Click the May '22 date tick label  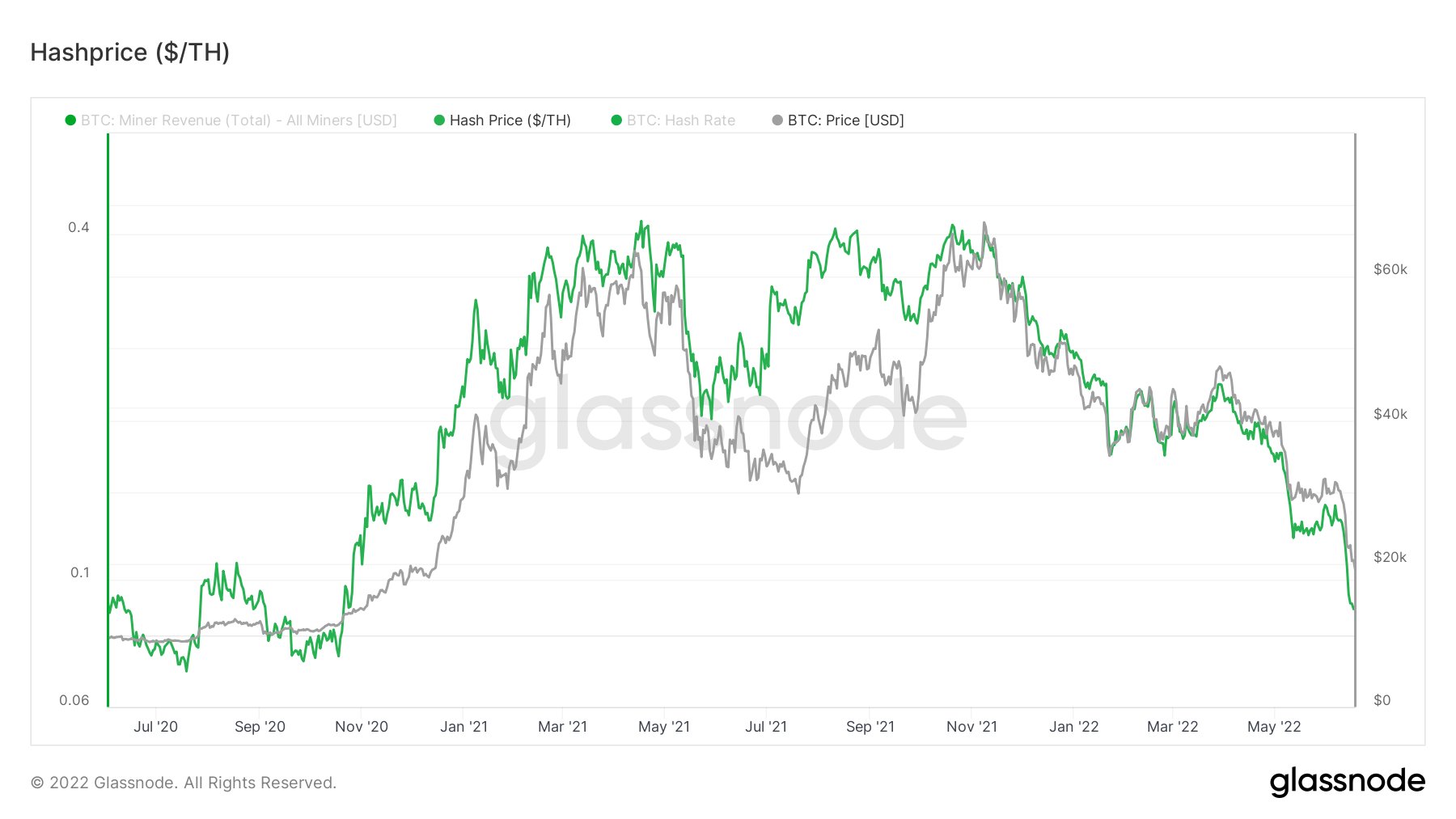(1273, 727)
